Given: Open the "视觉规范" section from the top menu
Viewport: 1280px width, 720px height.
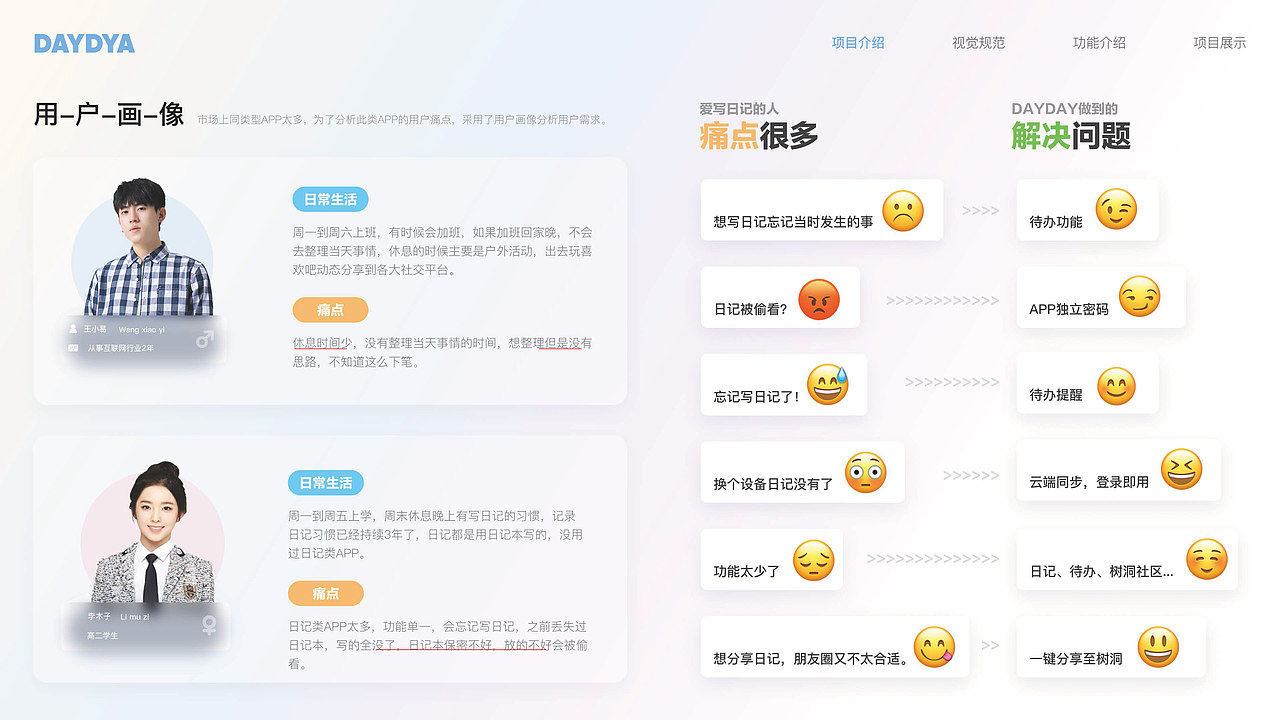Looking at the screenshot, I should (x=977, y=43).
